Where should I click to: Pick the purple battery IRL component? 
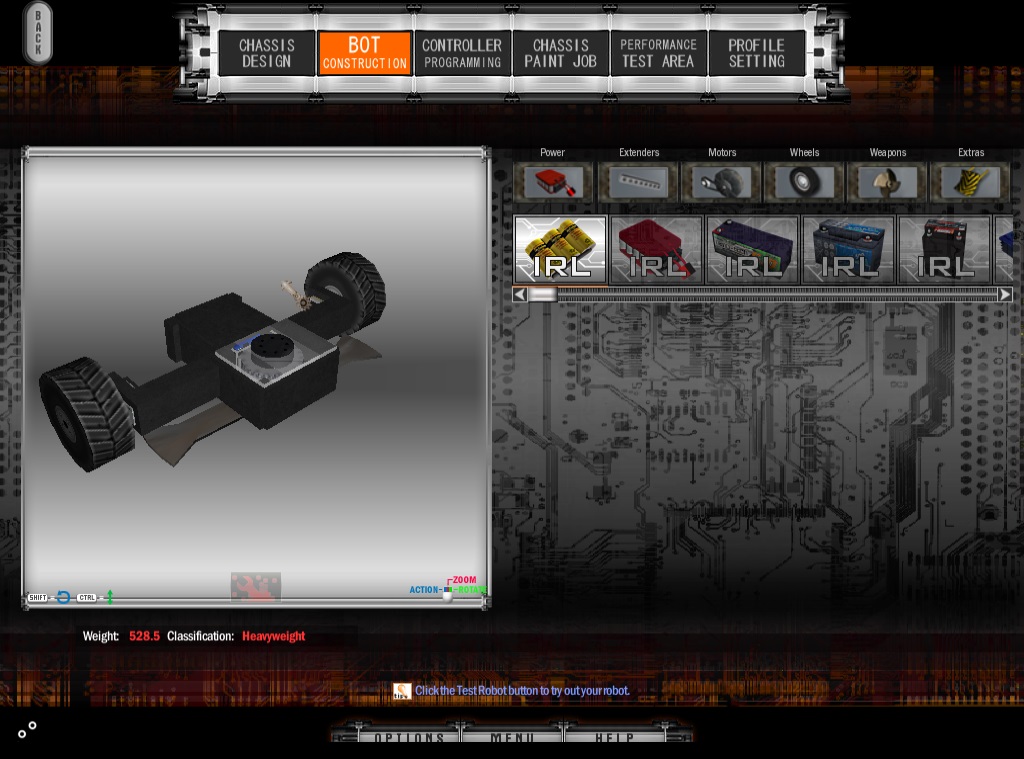tap(752, 250)
